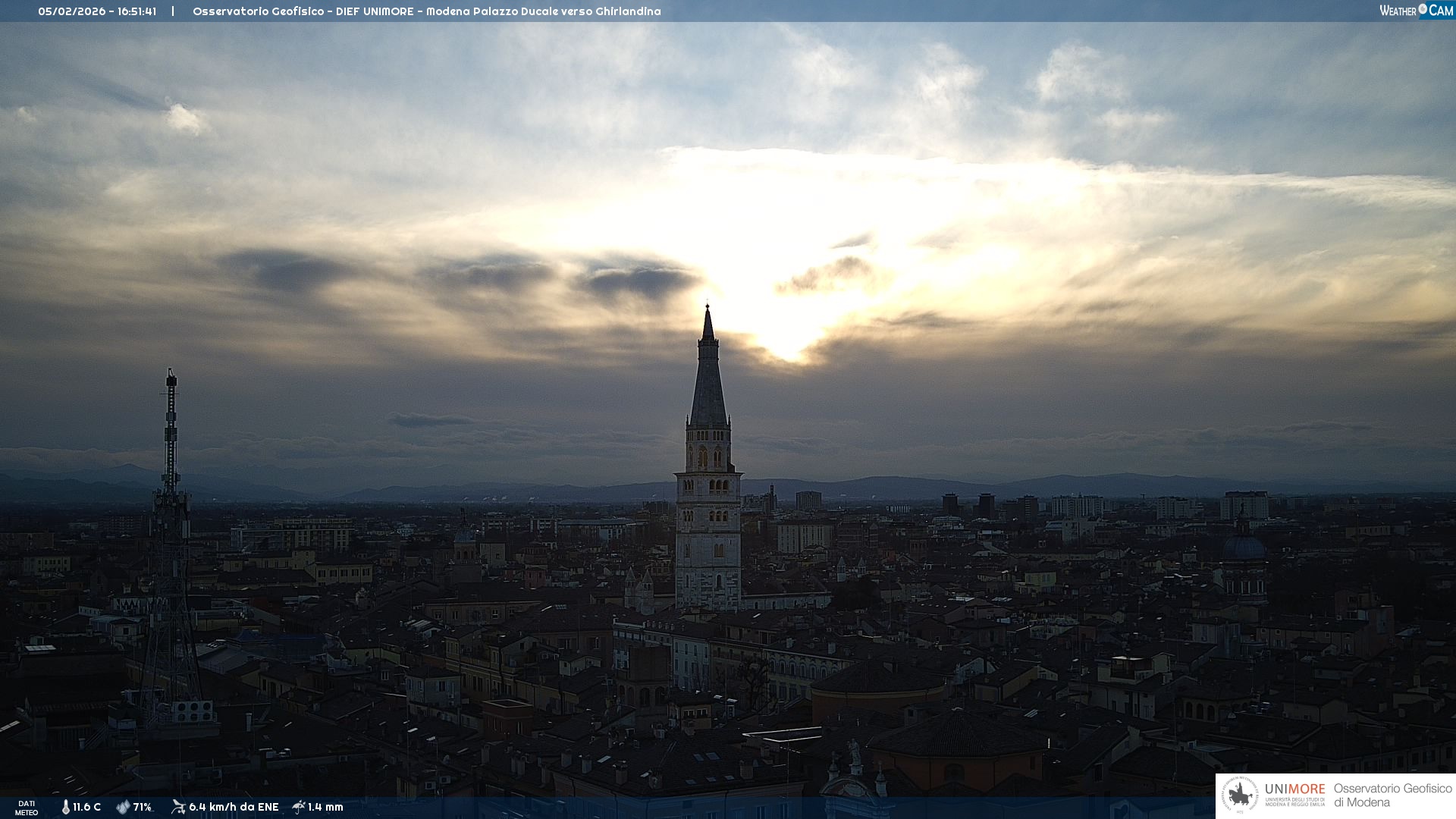Click the blue church dome on the right

[1244, 547]
